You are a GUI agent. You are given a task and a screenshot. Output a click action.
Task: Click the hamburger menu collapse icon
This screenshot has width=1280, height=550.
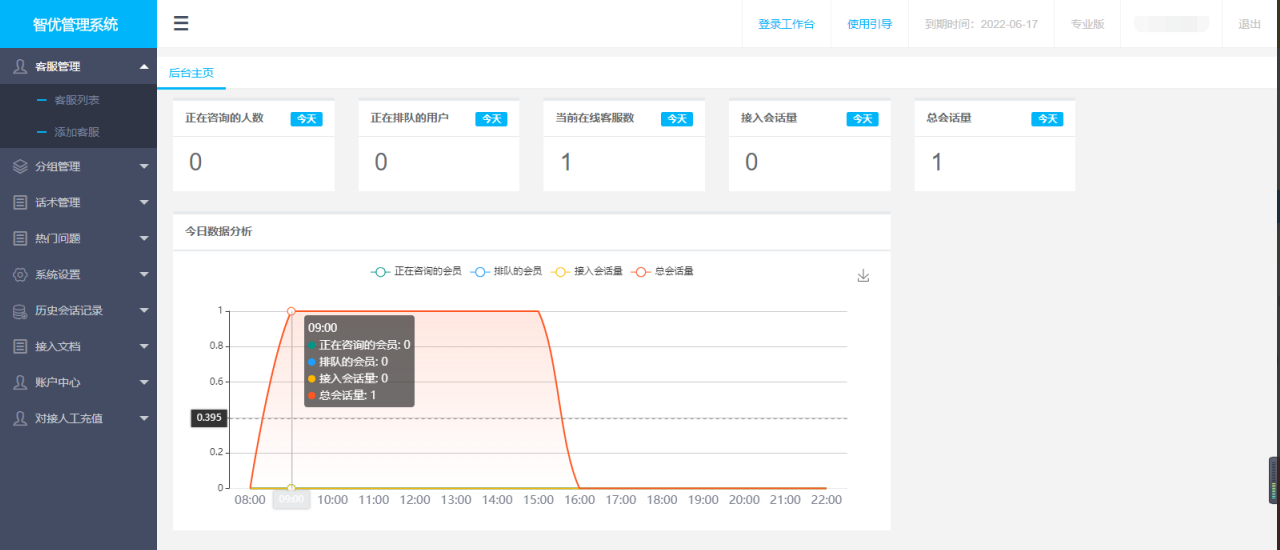click(x=181, y=24)
